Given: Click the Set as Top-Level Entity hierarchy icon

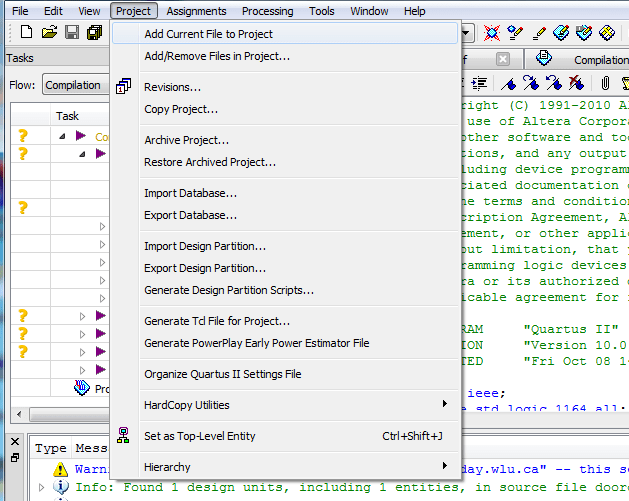Looking at the screenshot, I should coord(123,435).
